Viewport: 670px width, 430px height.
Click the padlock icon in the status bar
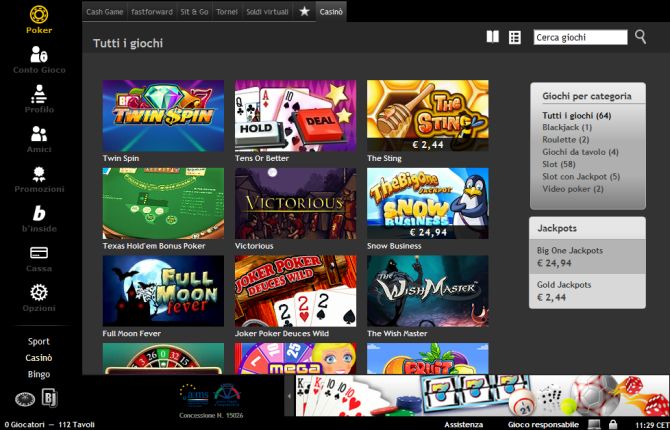click(613, 424)
